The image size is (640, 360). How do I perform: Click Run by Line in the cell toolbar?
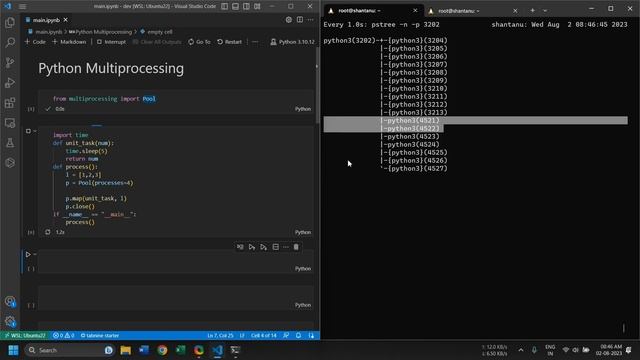(240, 247)
